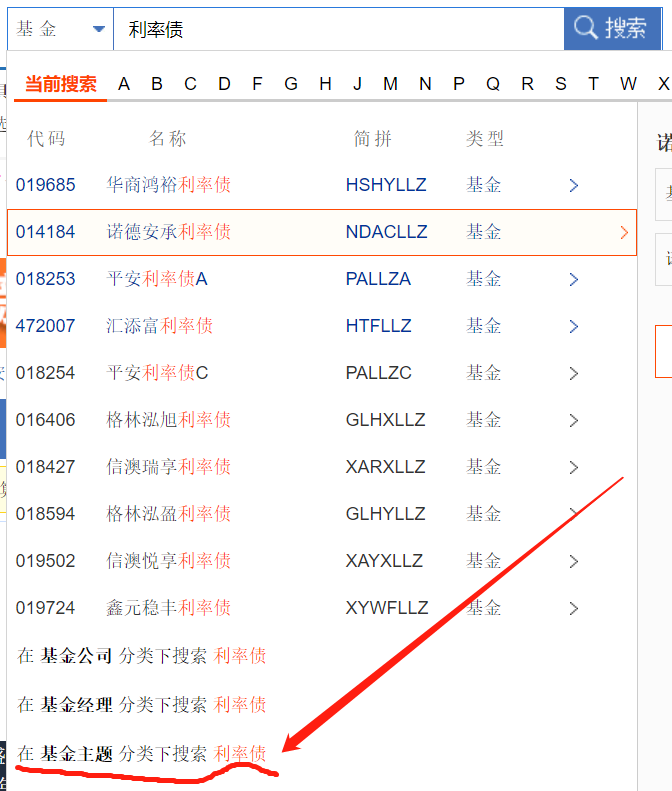
Task: Click pinyin abbreviation PALLZA
Action: (x=378, y=278)
